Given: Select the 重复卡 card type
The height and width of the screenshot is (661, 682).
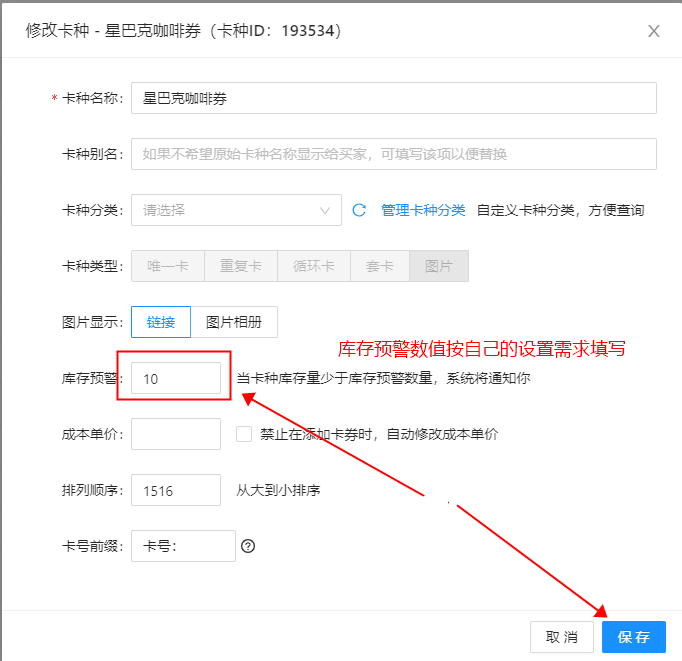Looking at the screenshot, I should tap(241, 266).
